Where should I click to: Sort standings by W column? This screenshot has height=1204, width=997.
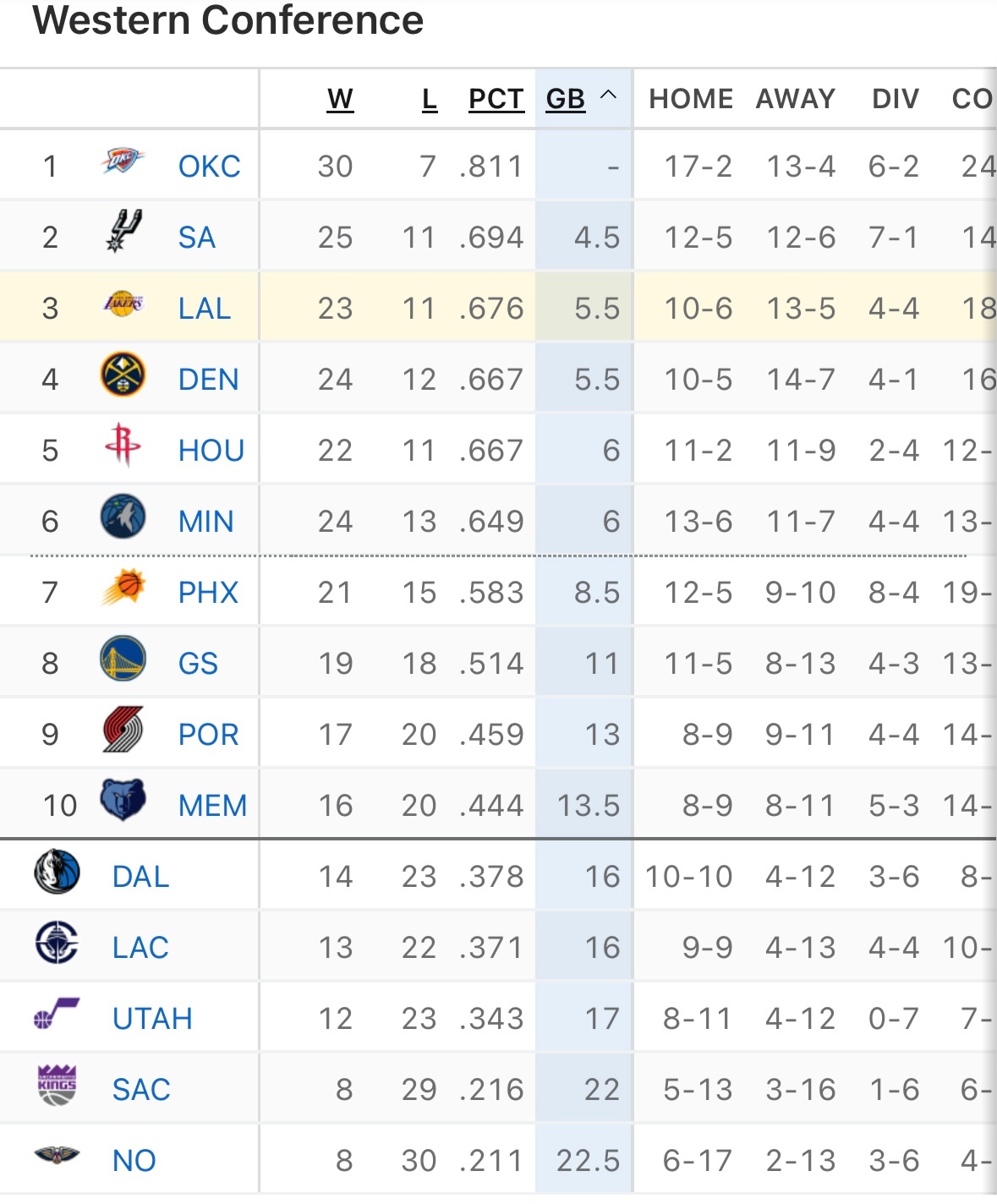[340, 99]
